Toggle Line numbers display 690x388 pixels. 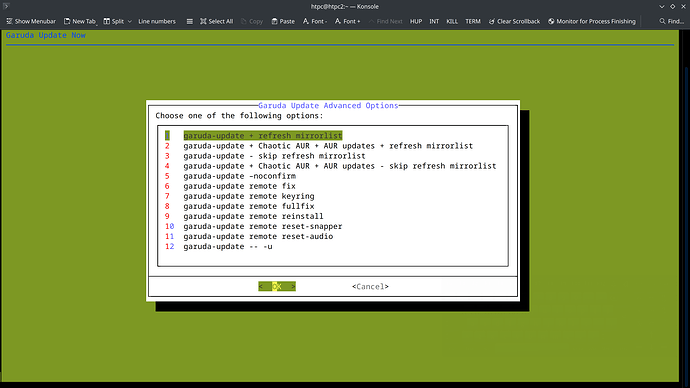click(157, 21)
